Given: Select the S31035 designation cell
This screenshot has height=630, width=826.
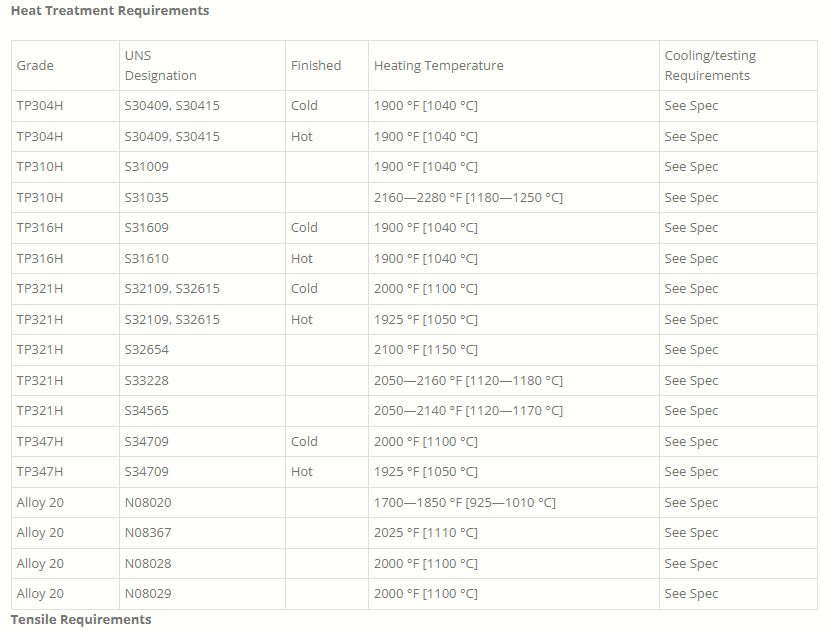Looking at the screenshot, I should click(147, 198).
